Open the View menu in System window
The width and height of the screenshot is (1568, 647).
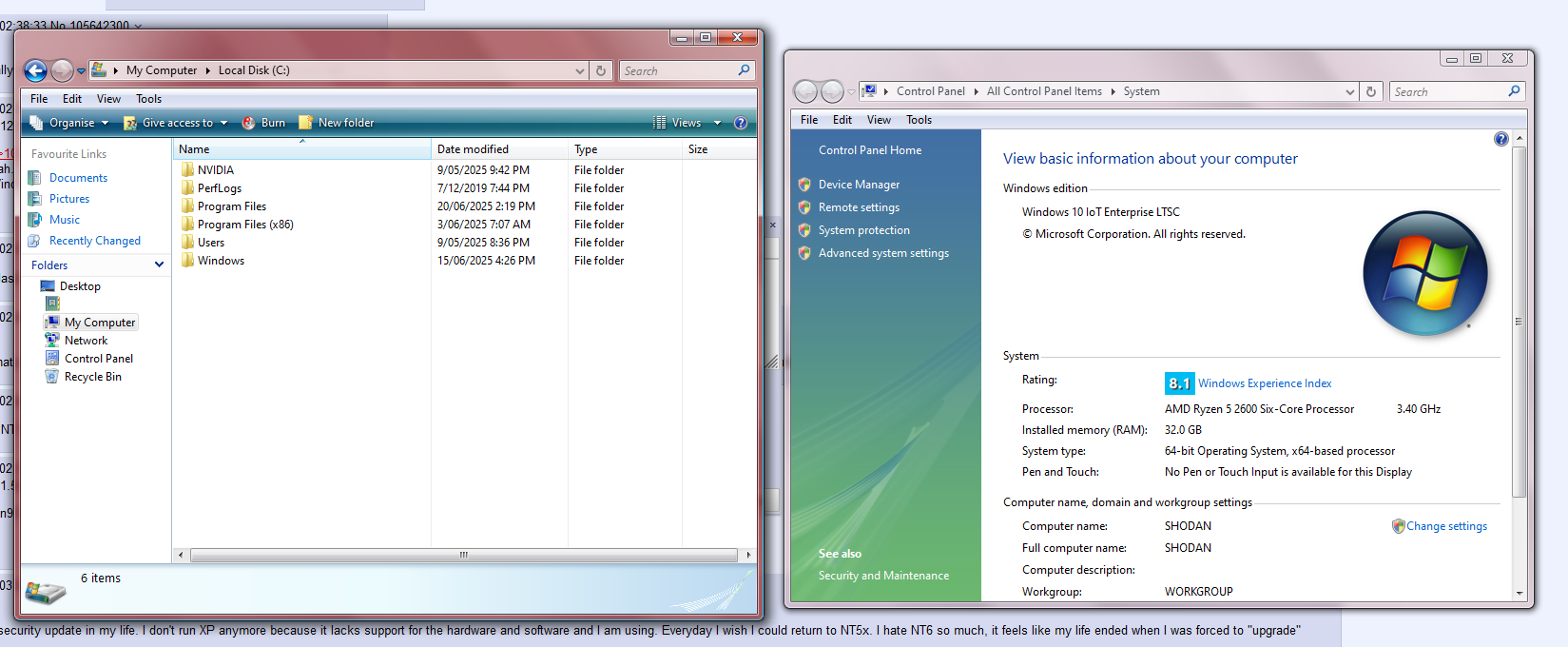click(x=879, y=120)
